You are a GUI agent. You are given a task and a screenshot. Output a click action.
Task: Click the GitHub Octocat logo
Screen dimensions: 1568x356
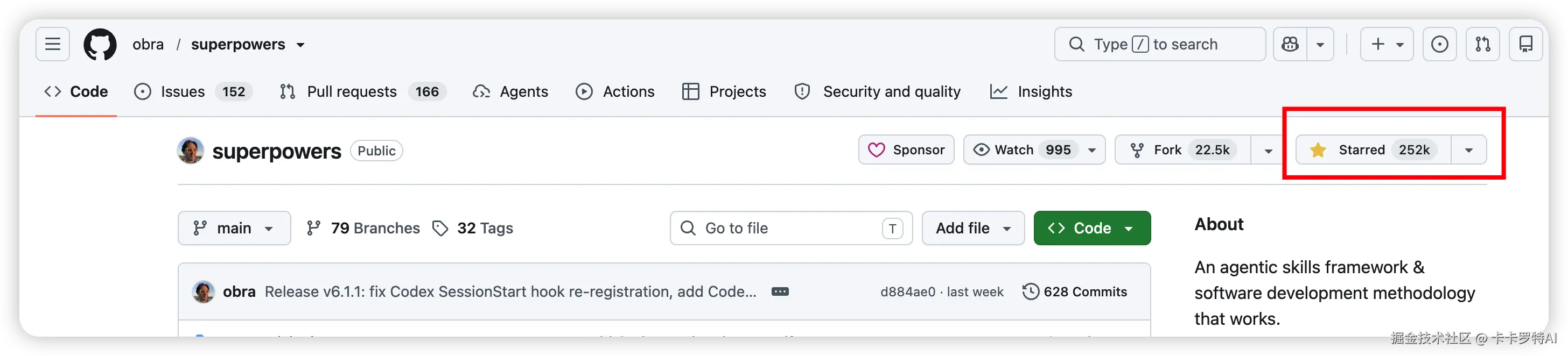coord(100,44)
